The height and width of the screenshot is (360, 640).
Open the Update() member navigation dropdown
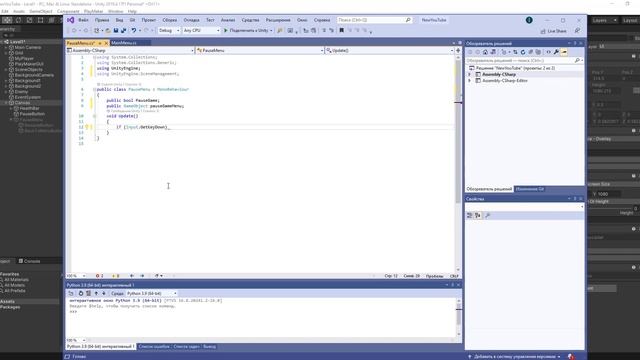(389, 50)
